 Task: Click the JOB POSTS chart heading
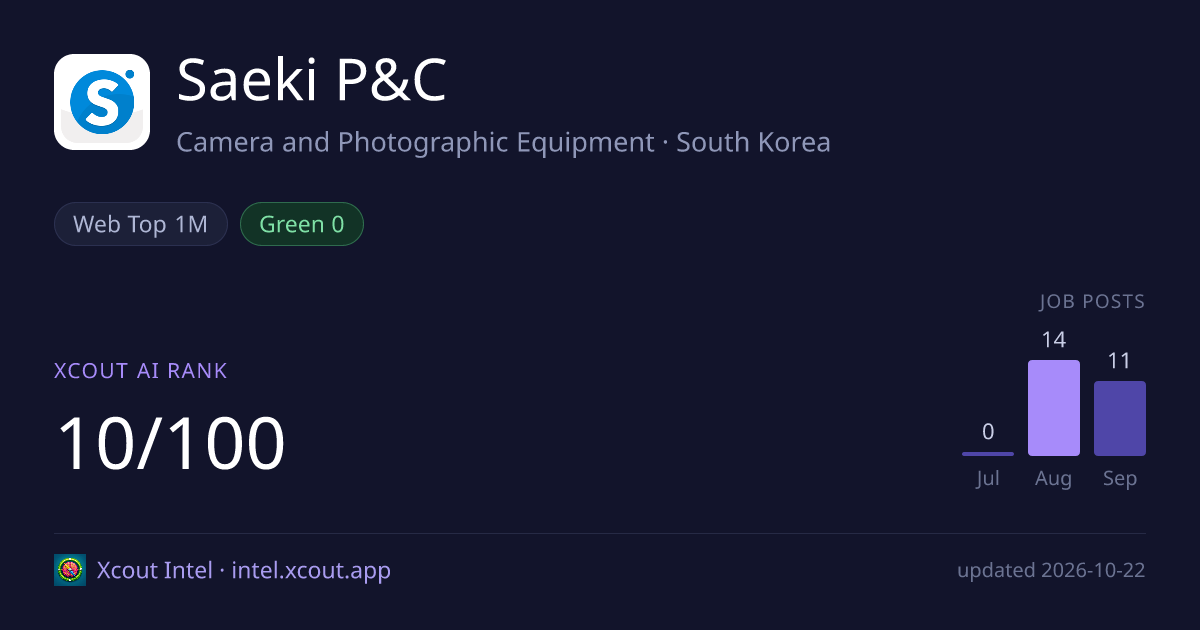coord(1092,302)
